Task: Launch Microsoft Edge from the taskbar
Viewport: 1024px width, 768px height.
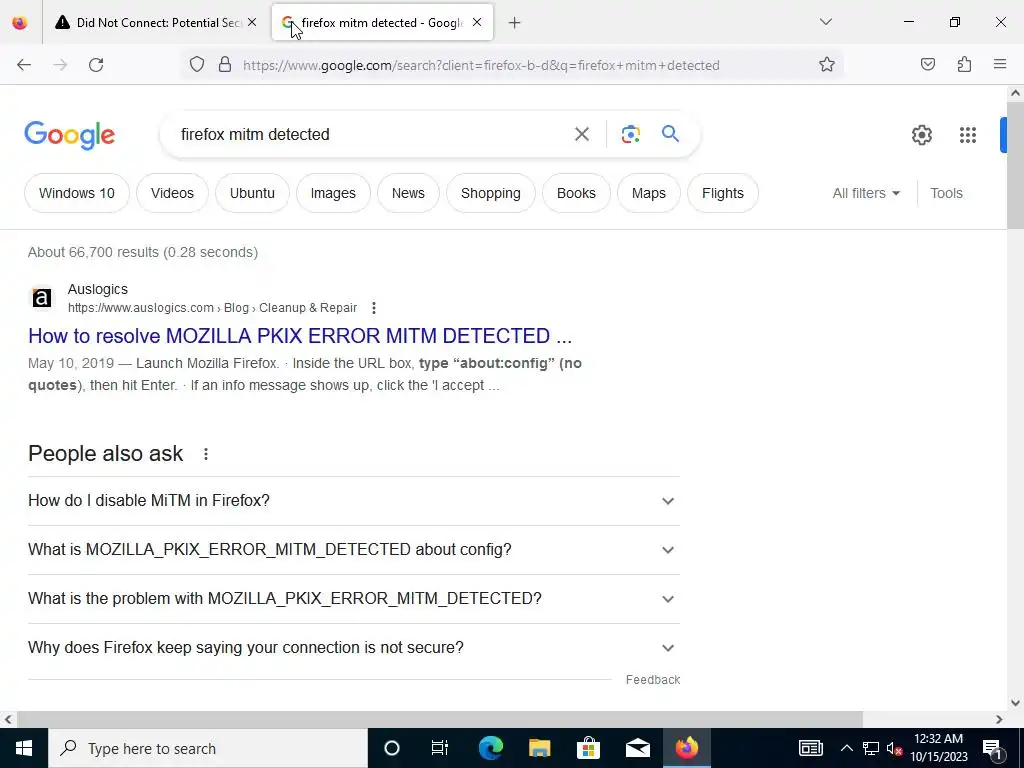Action: (x=490, y=748)
